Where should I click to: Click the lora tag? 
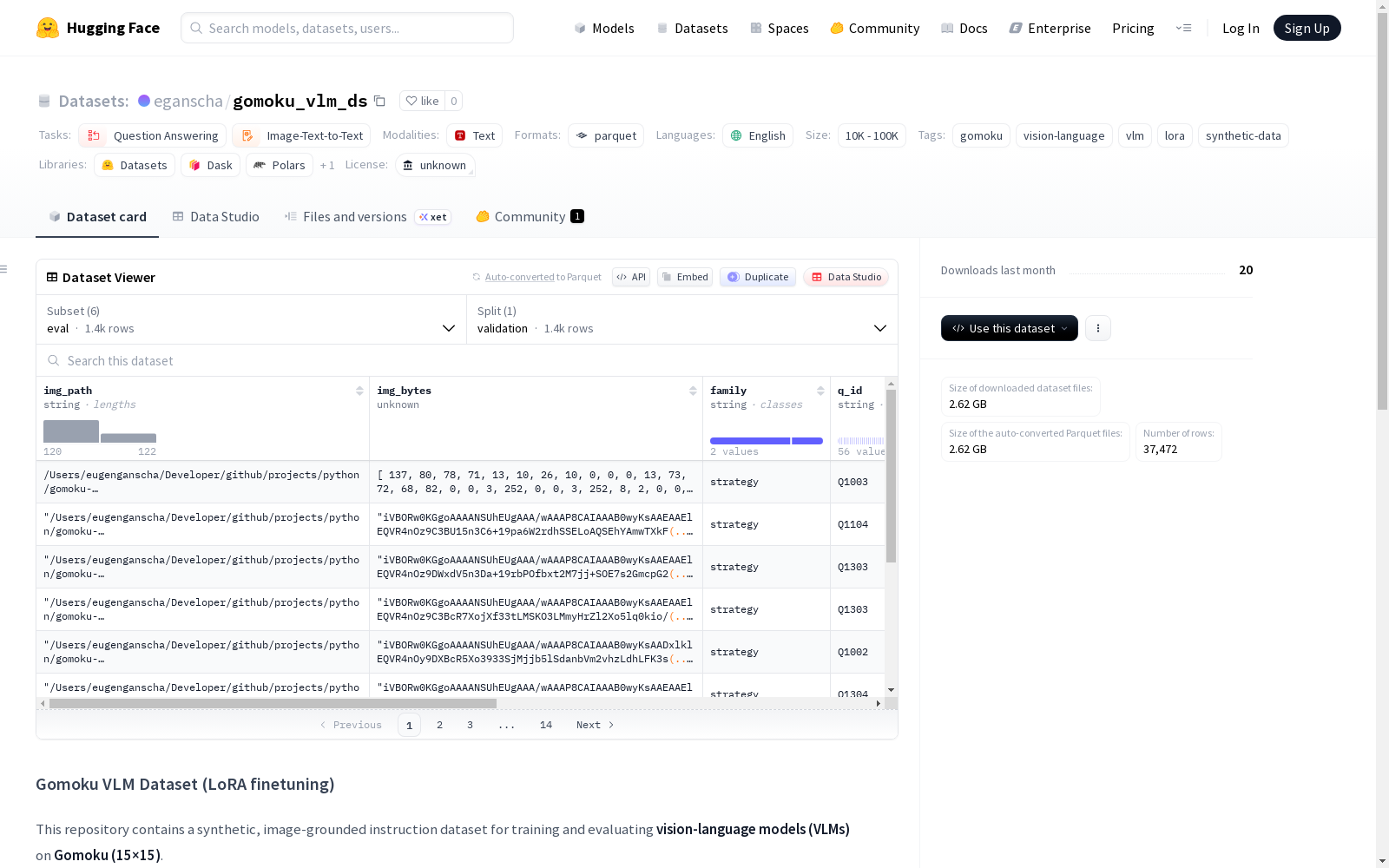1175,135
